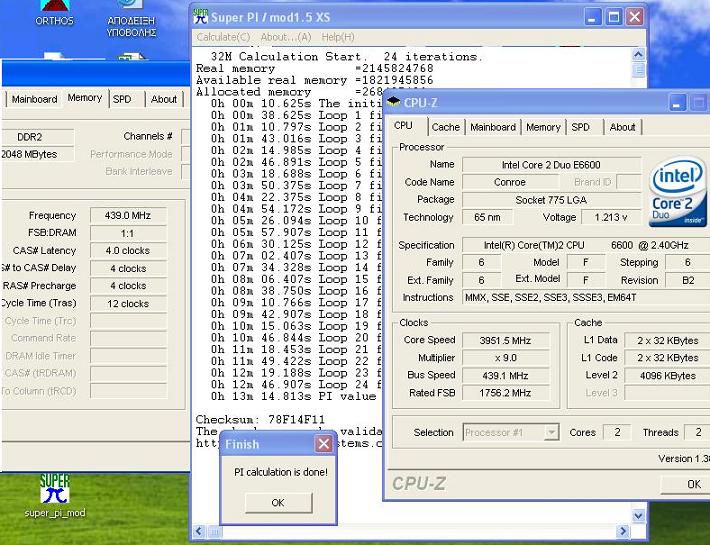The height and width of the screenshot is (545, 710).
Task: Click OK in the Finish dialog
Action: (278, 502)
